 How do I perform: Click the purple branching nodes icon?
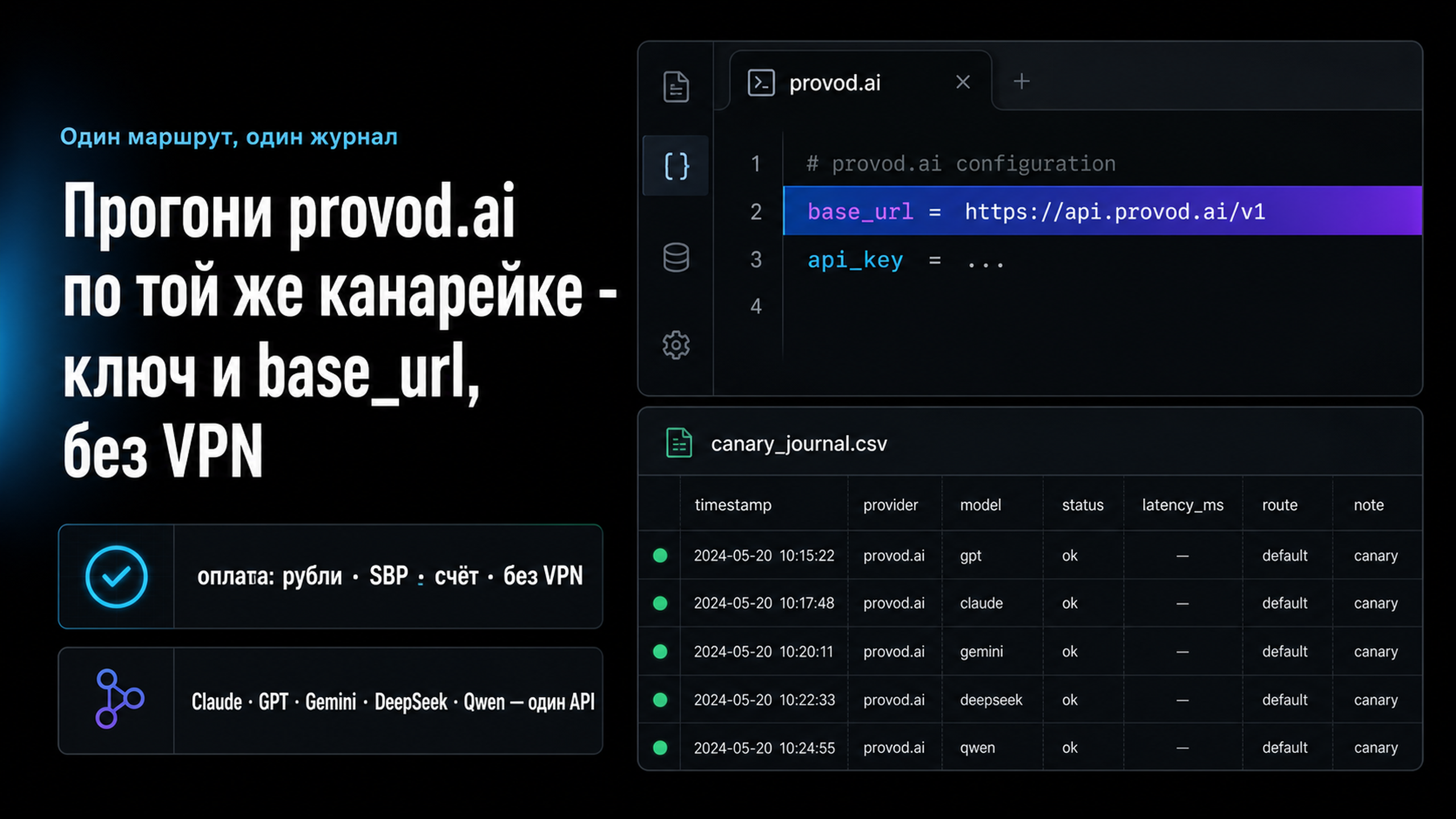(x=119, y=699)
